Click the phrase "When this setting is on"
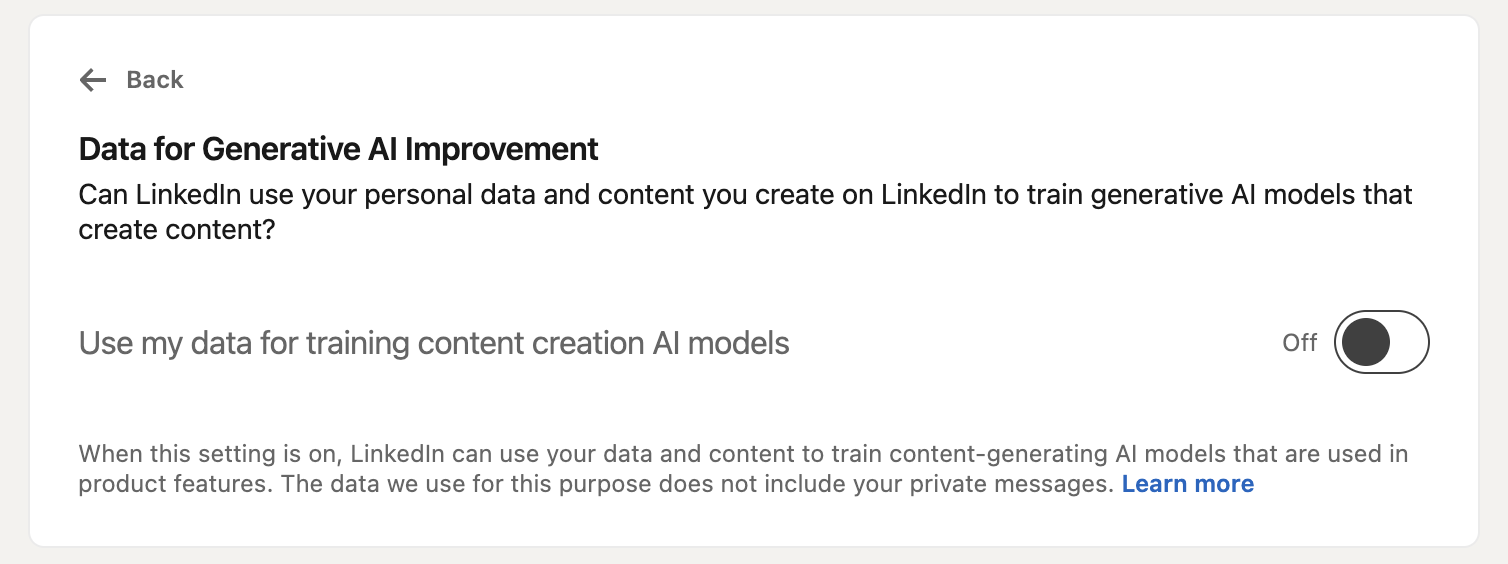 [x=210, y=454]
